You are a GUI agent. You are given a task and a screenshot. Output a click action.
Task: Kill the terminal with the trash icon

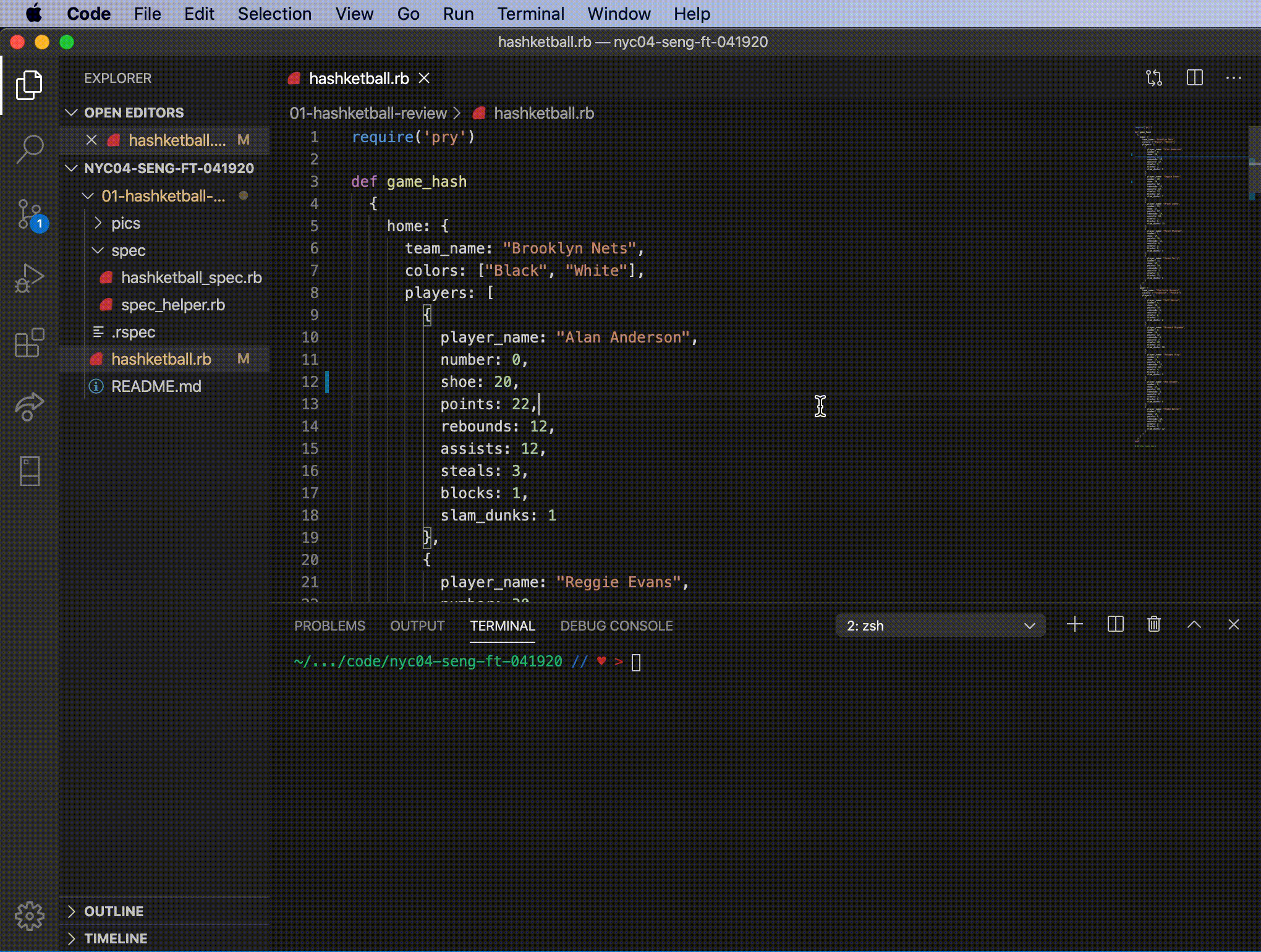tap(1153, 624)
